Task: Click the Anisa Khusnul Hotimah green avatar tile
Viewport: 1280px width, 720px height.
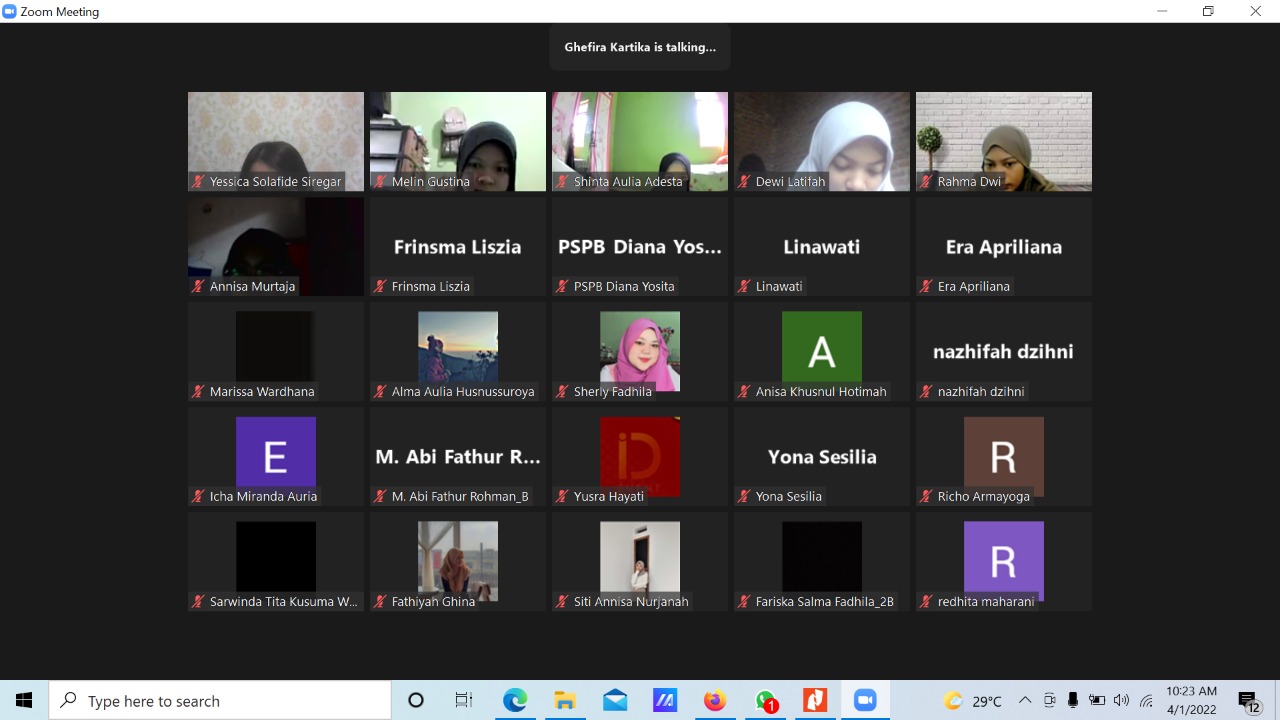Action: (822, 351)
